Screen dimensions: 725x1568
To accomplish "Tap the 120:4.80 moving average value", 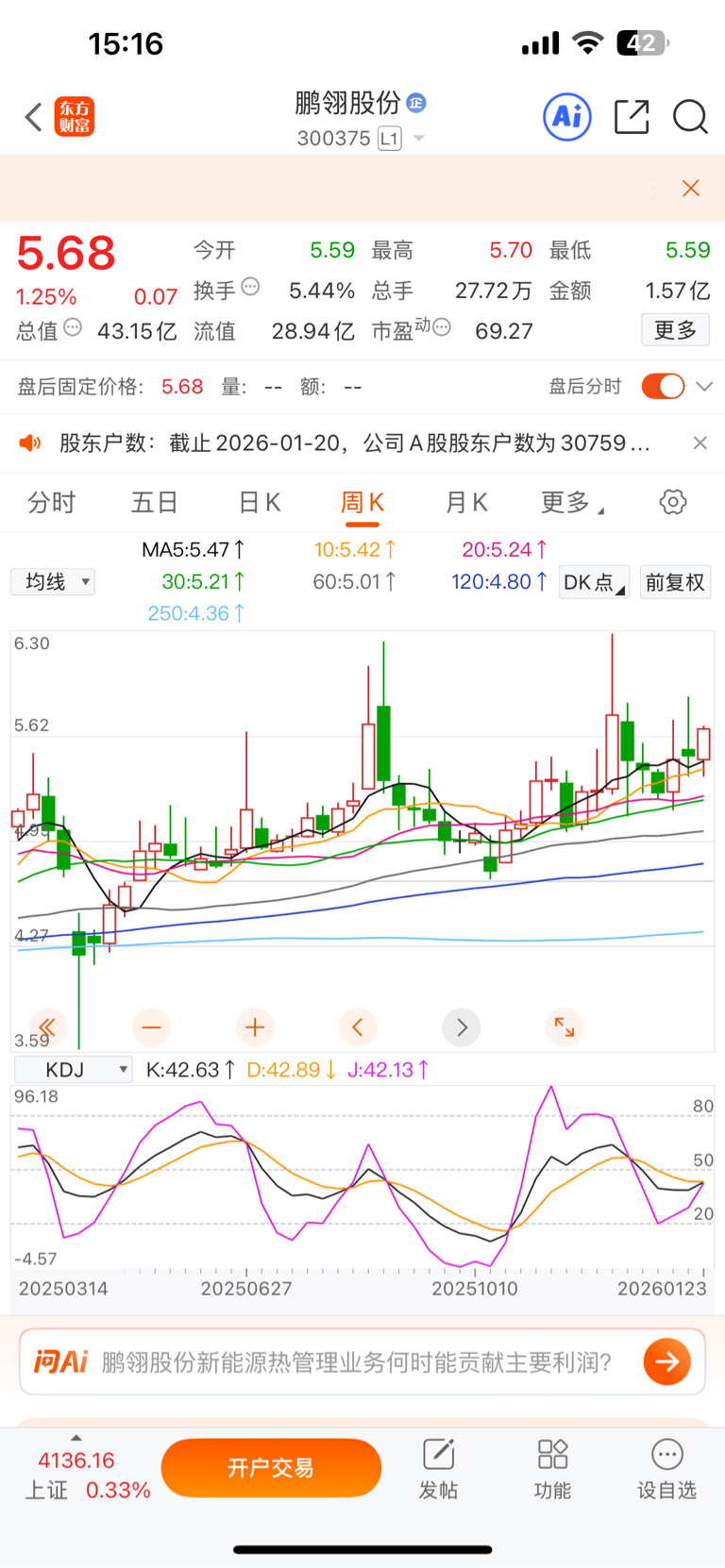I will pos(499,581).
